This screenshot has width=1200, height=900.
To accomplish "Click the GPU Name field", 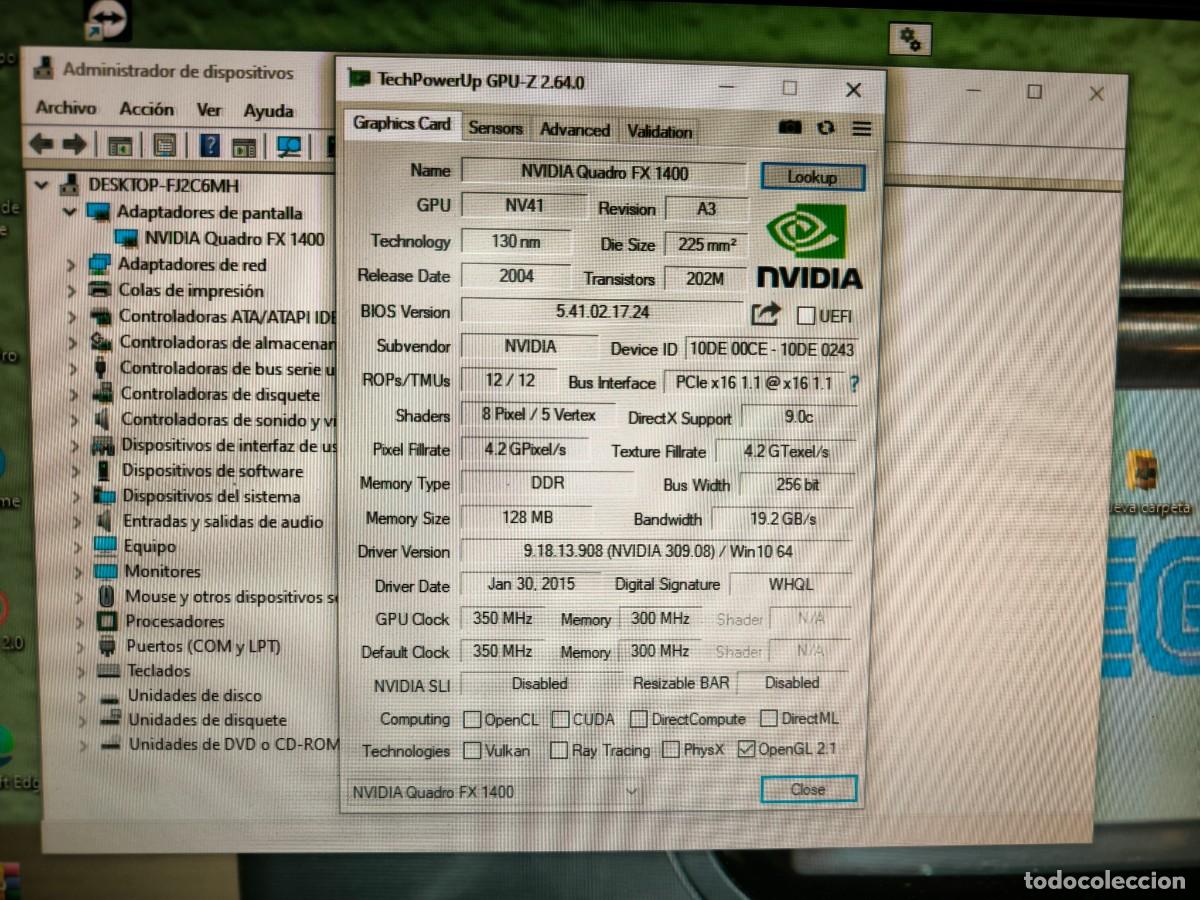I will tap(603, 172).
